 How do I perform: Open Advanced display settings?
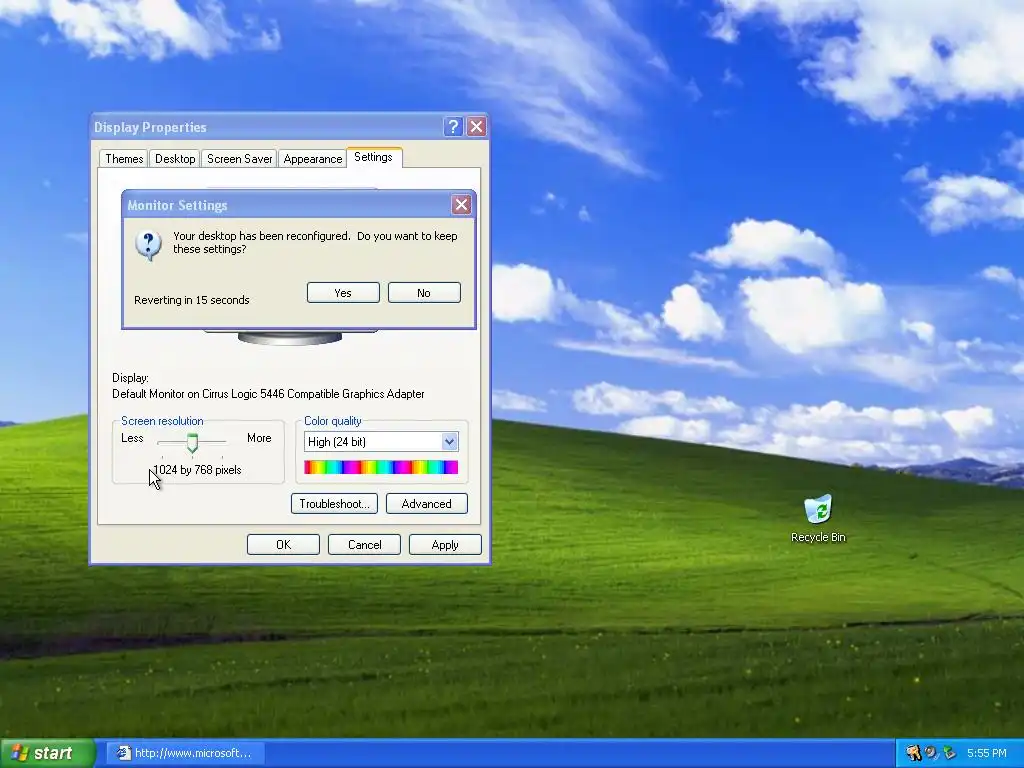point(426,504)
